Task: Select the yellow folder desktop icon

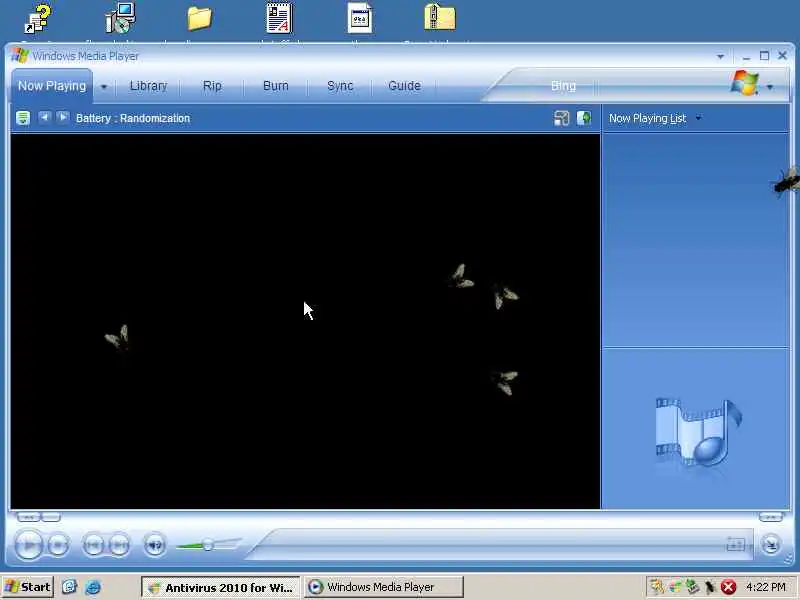Action: 199,18
